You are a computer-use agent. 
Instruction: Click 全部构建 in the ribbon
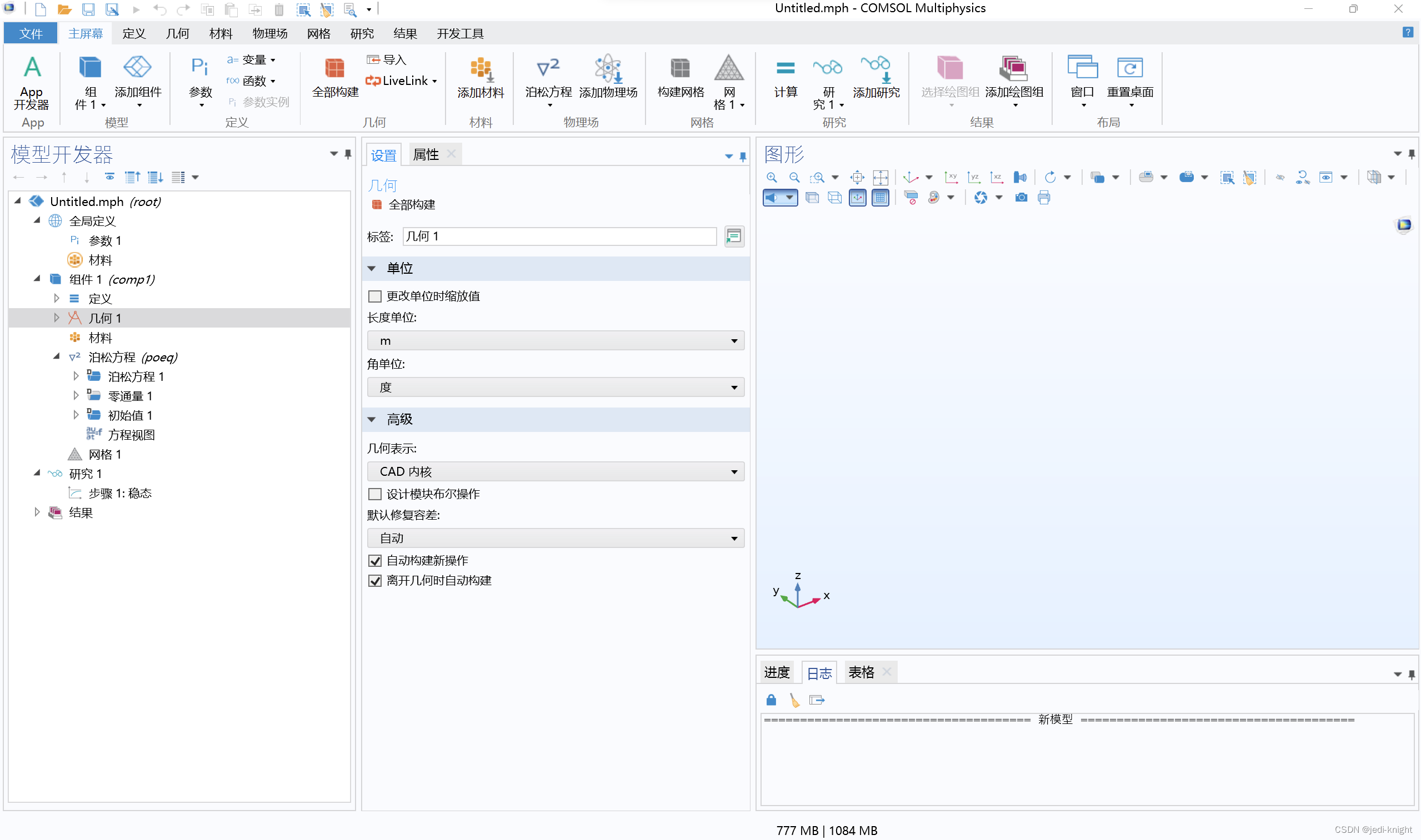click(336, 78)
